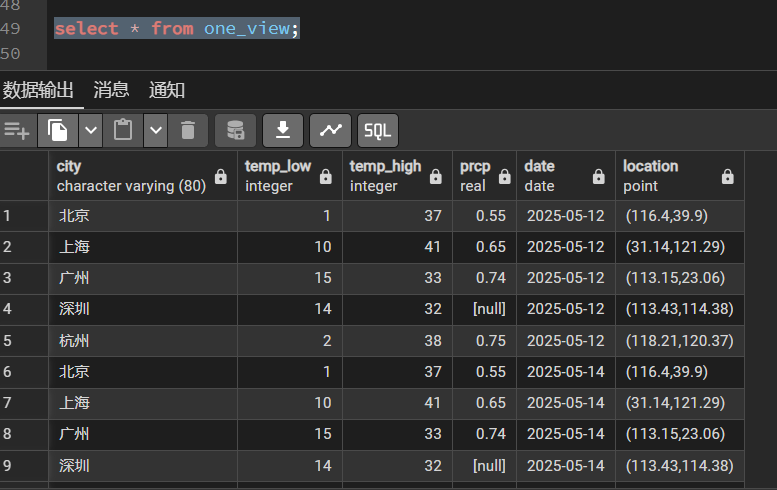Click line number 50 in editor gutter
This screenshot has width=777, height=490.
10,54
